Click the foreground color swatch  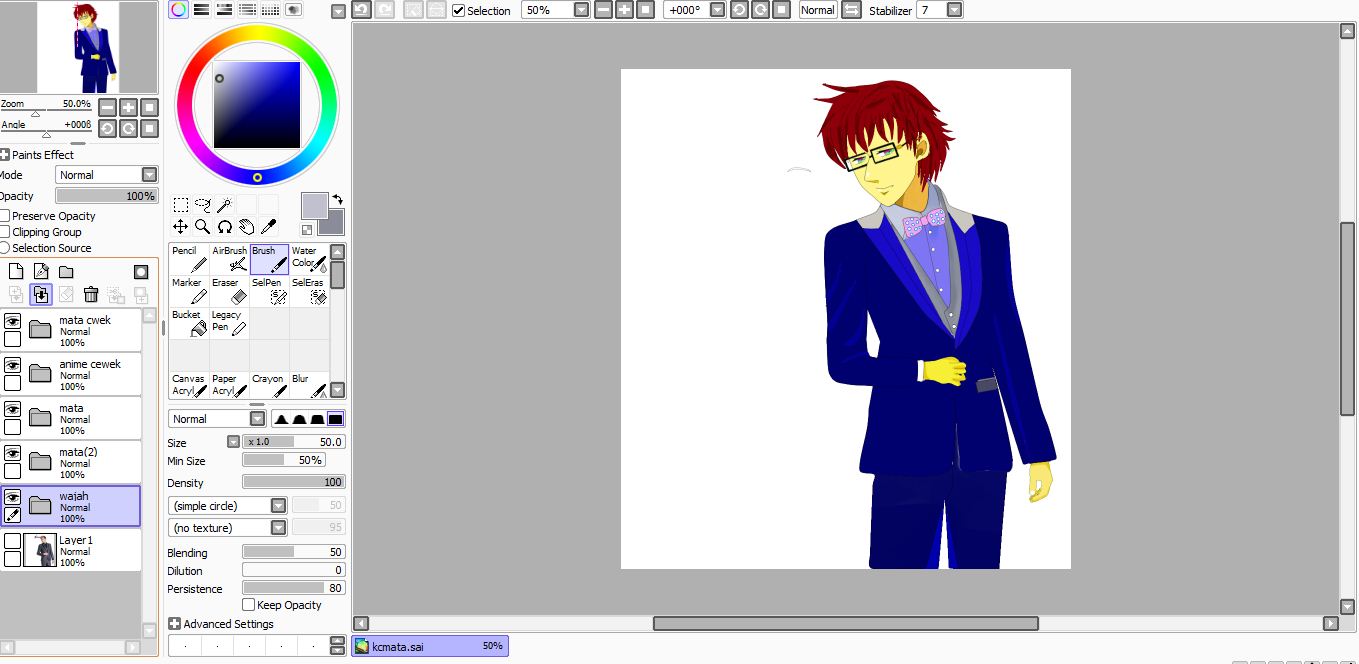click(314, 205)
